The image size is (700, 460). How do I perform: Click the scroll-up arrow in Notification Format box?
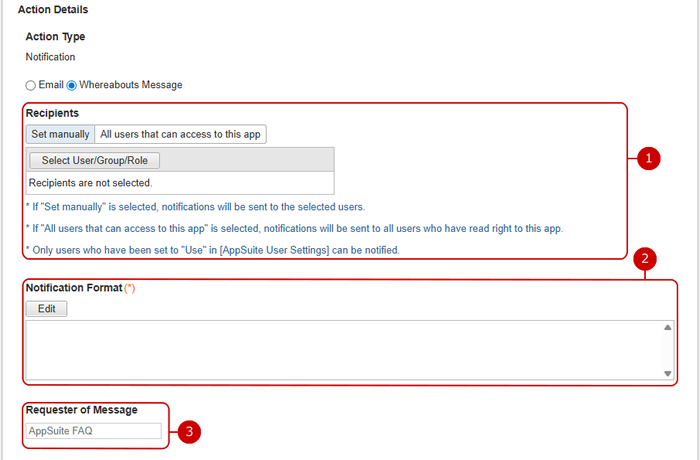[668, 328]
